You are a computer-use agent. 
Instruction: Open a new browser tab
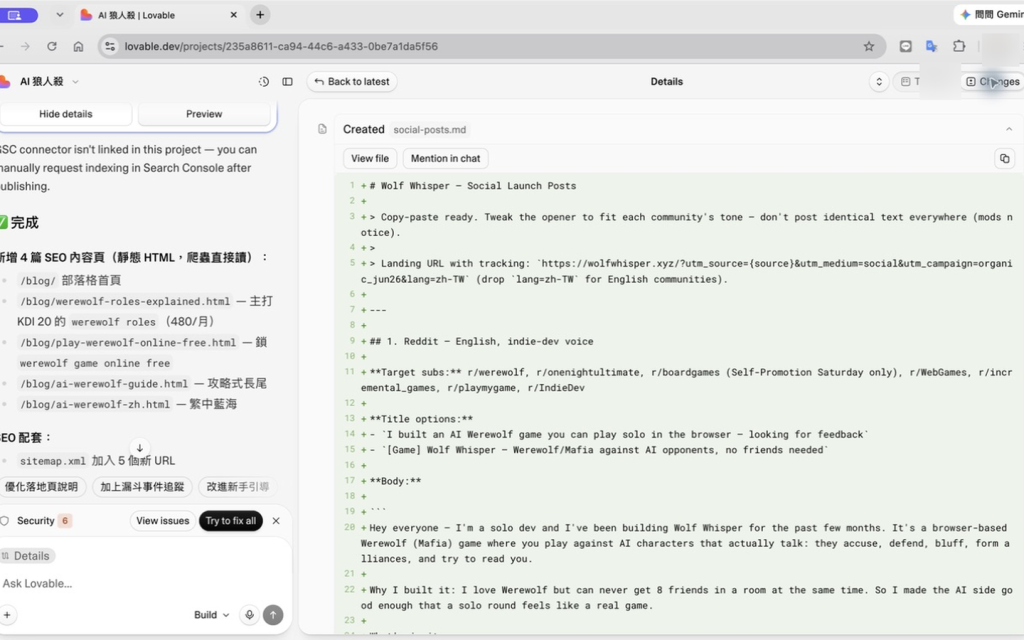tap(260, 15)
